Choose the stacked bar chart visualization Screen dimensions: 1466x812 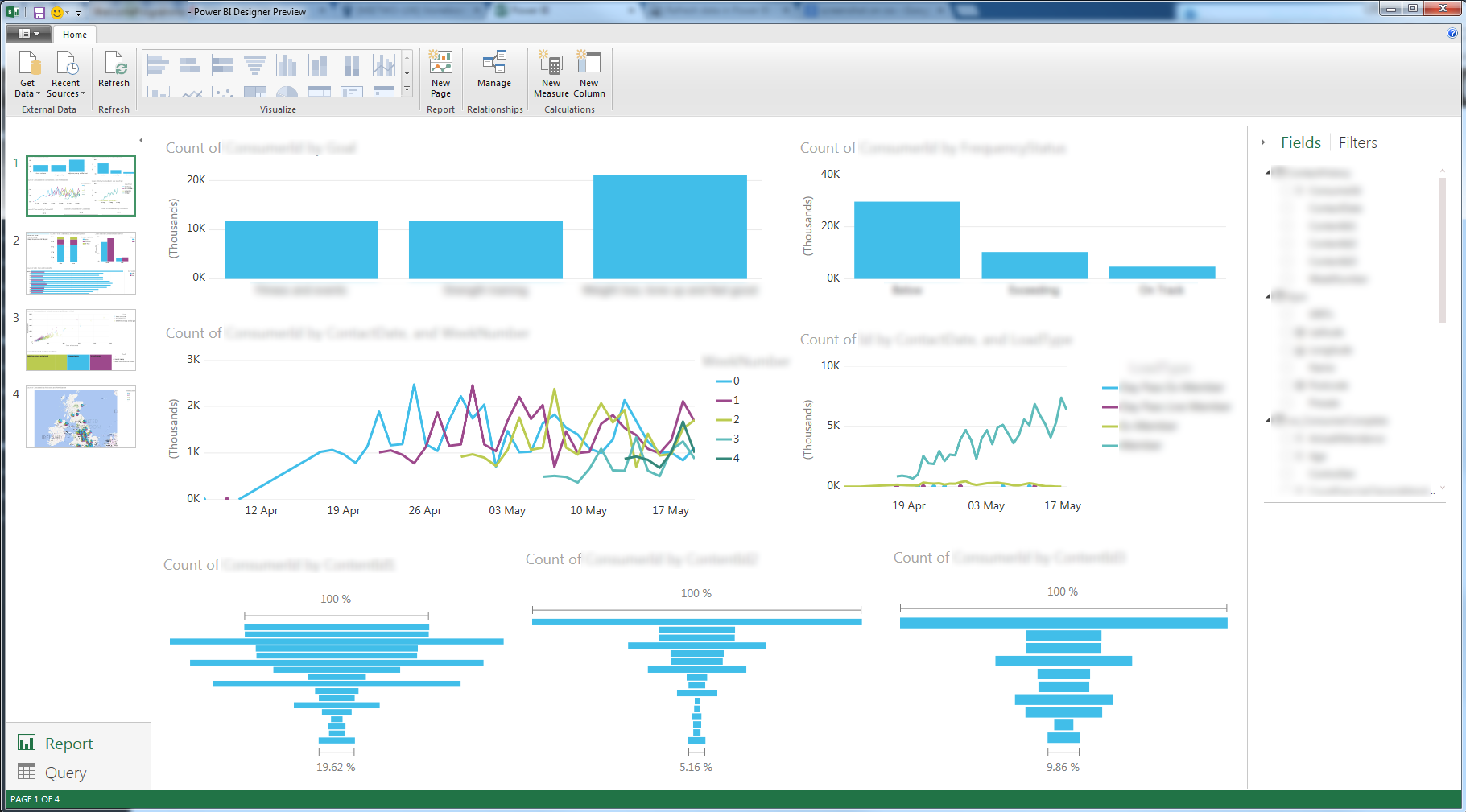pyautogui.click(x=191, y=65)
